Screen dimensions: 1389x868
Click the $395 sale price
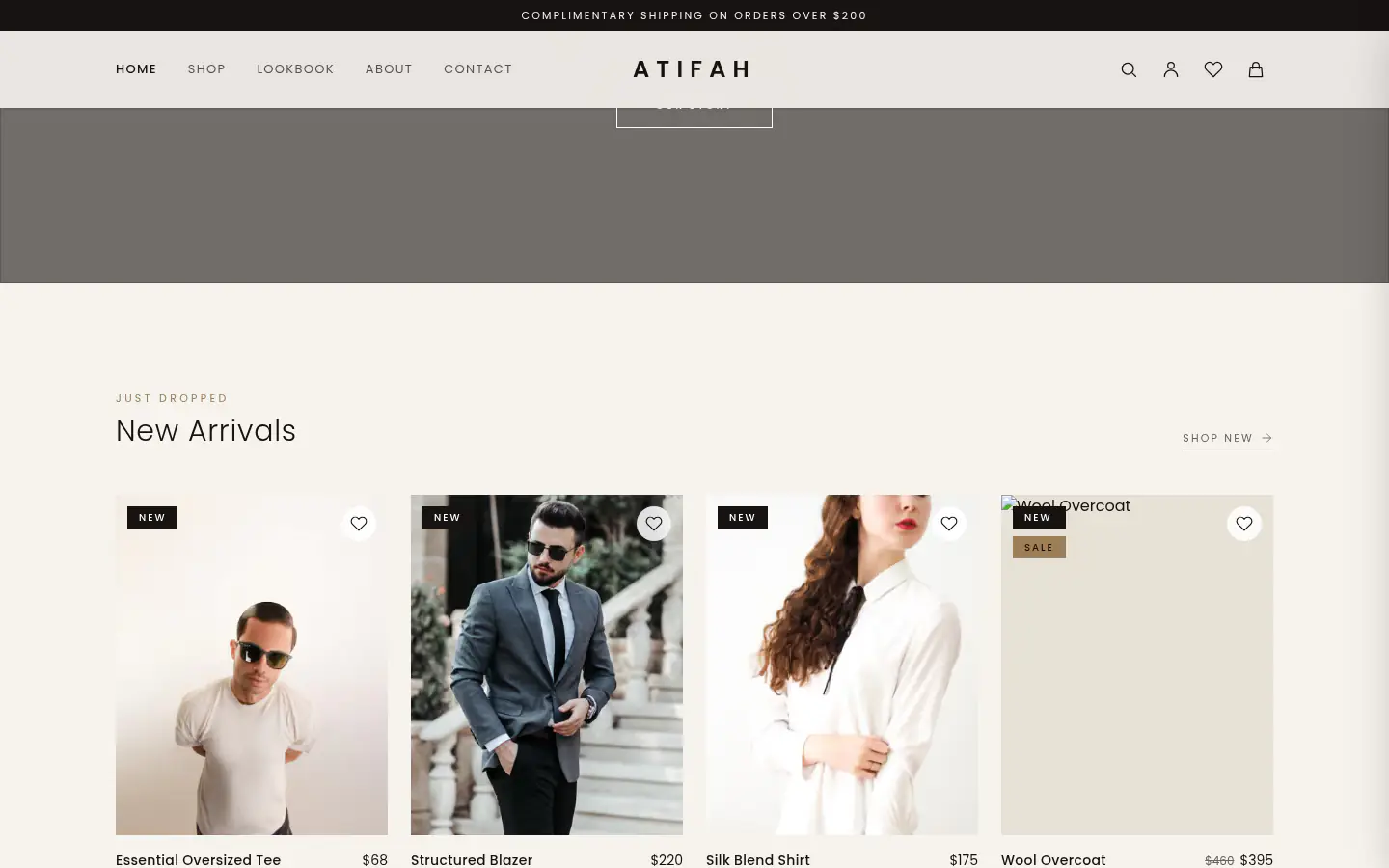(1257, 859)
